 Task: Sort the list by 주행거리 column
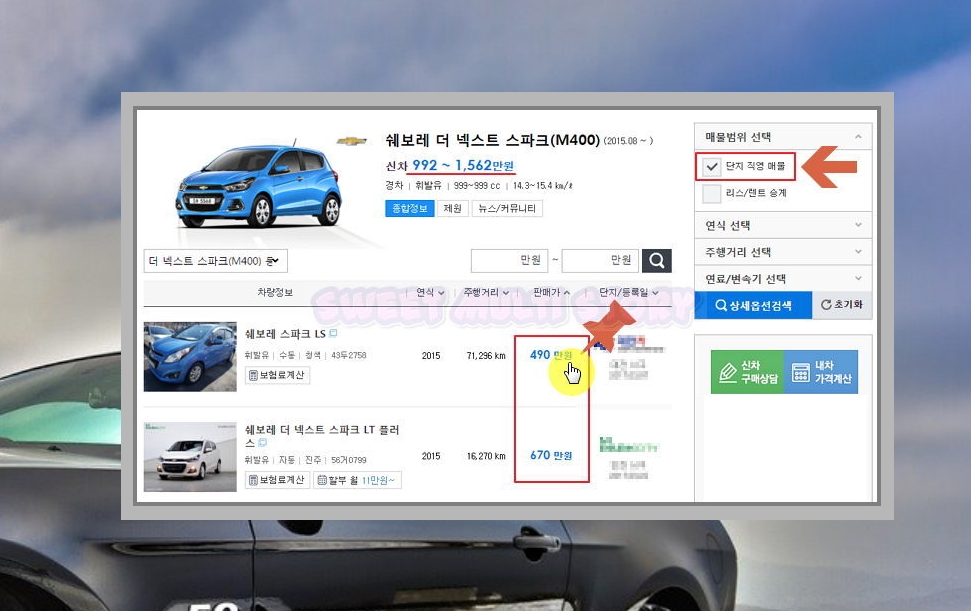click(x=486, y=292)
